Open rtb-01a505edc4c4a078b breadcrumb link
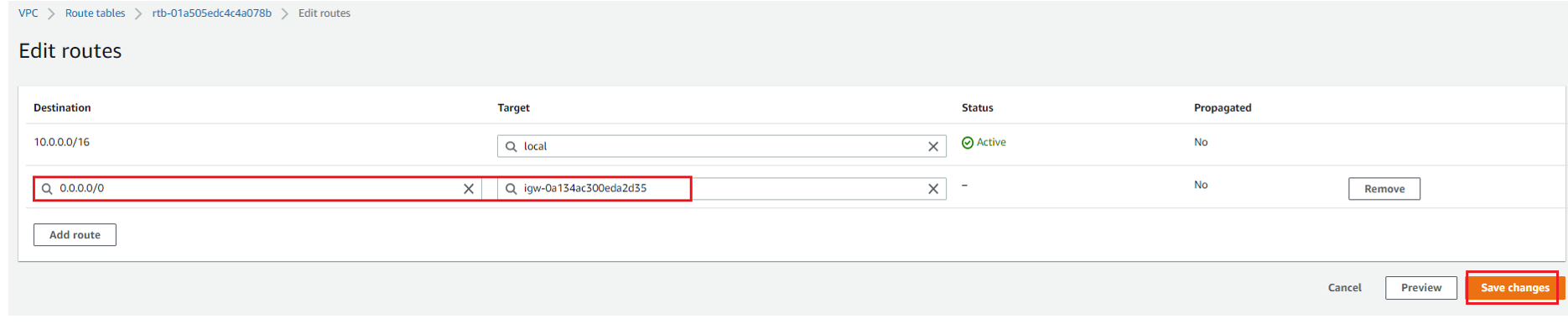Viewport: 1568px width, 324px height. pos(211,13)
